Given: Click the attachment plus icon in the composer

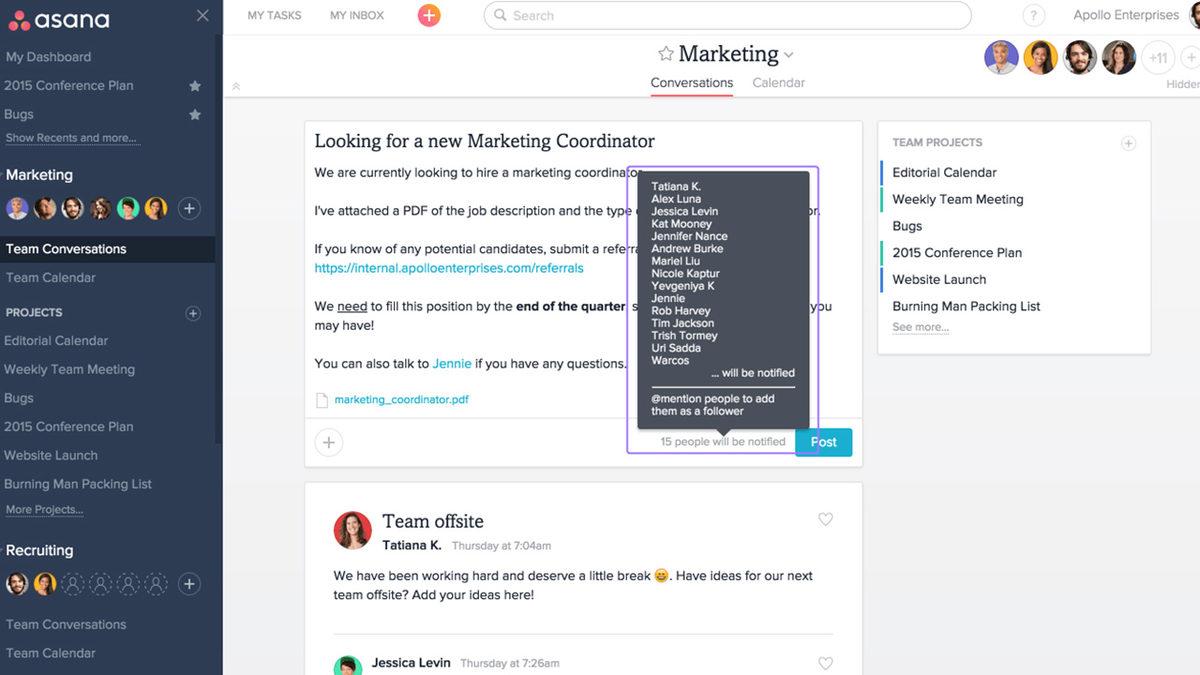Looking at the screenshot, I should [328, 442].
